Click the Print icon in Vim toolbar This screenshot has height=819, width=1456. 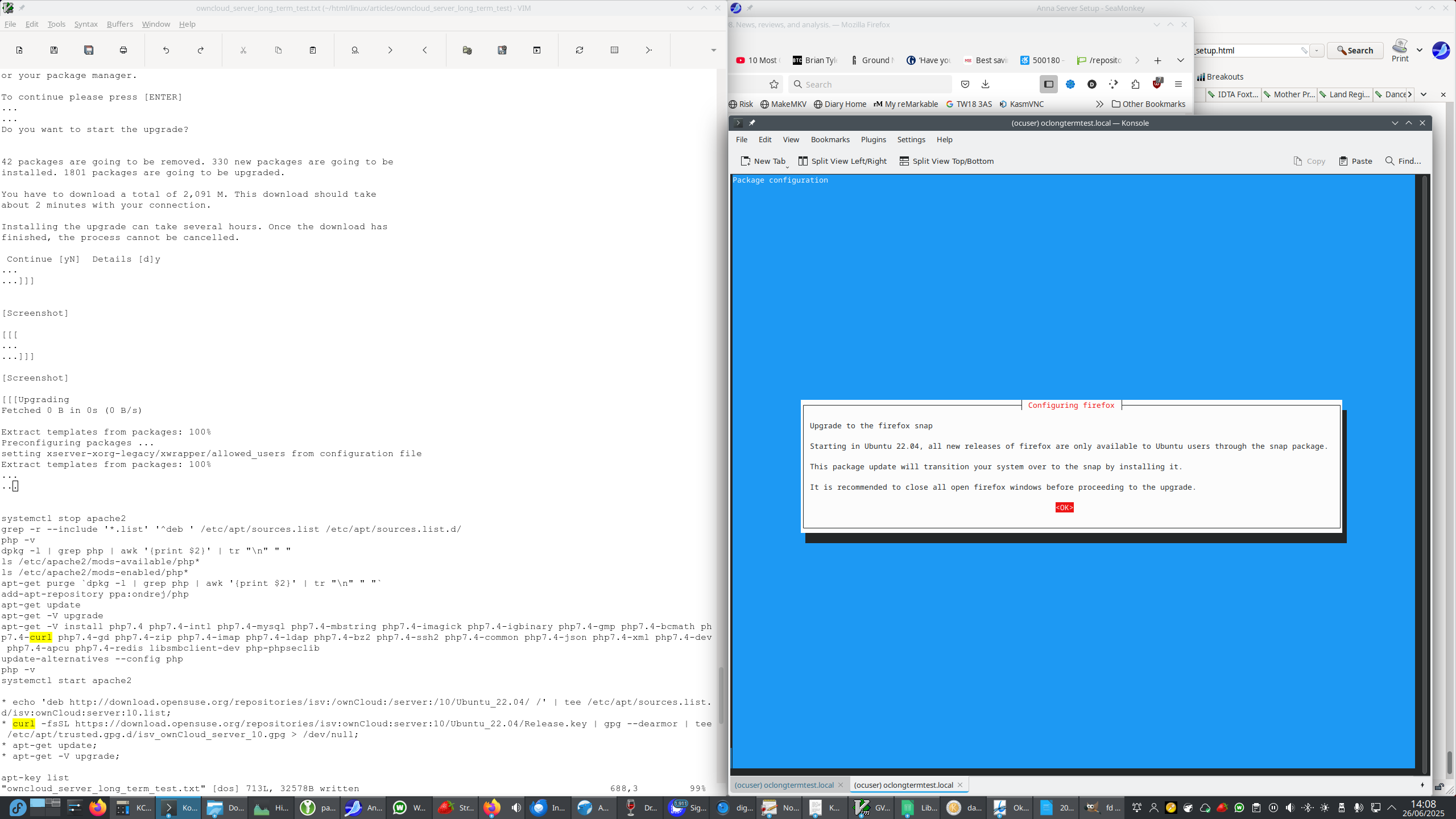(x=123, y=50)
